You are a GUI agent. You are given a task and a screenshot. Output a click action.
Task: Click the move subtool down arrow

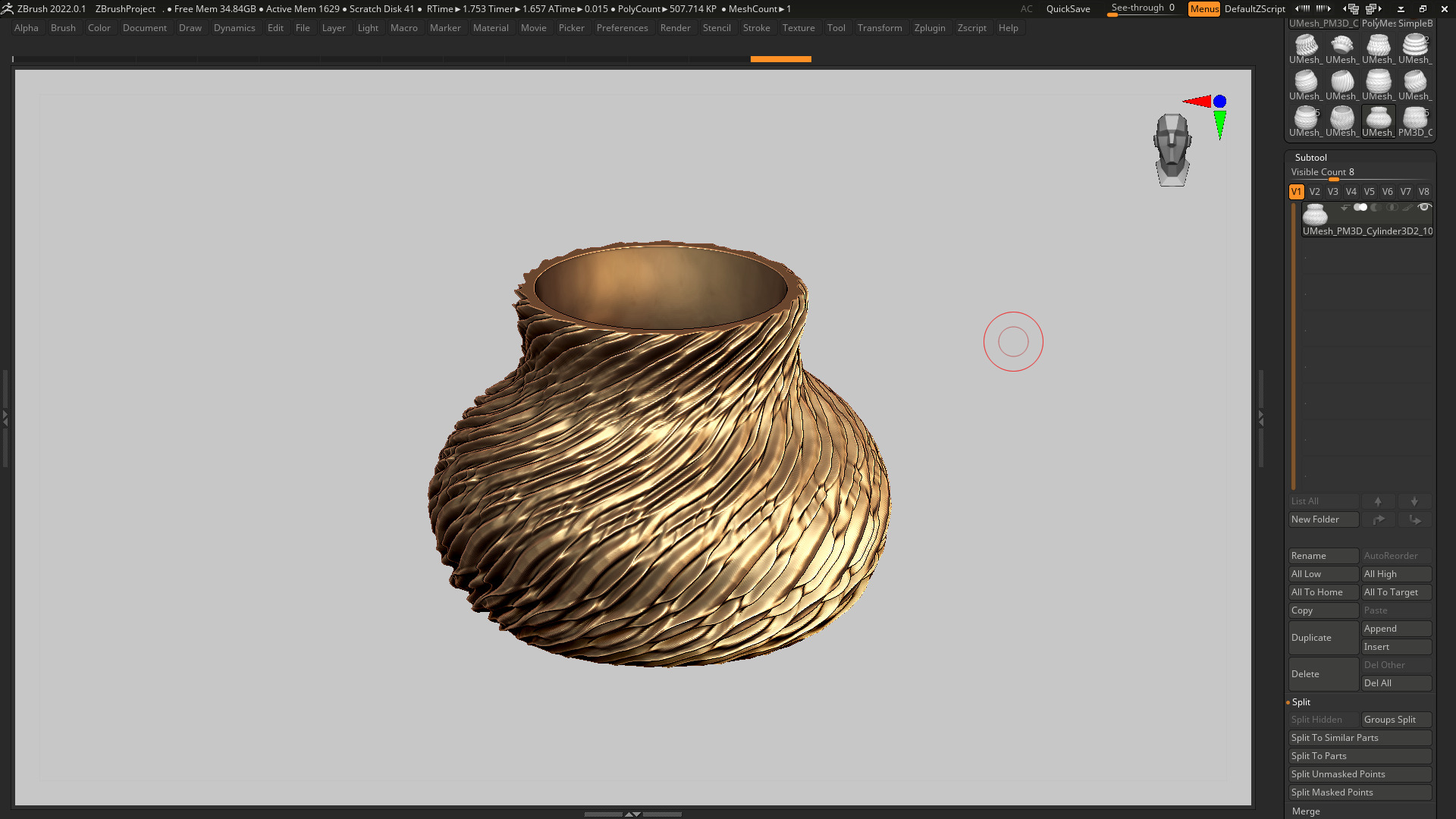coord(1414,501)
